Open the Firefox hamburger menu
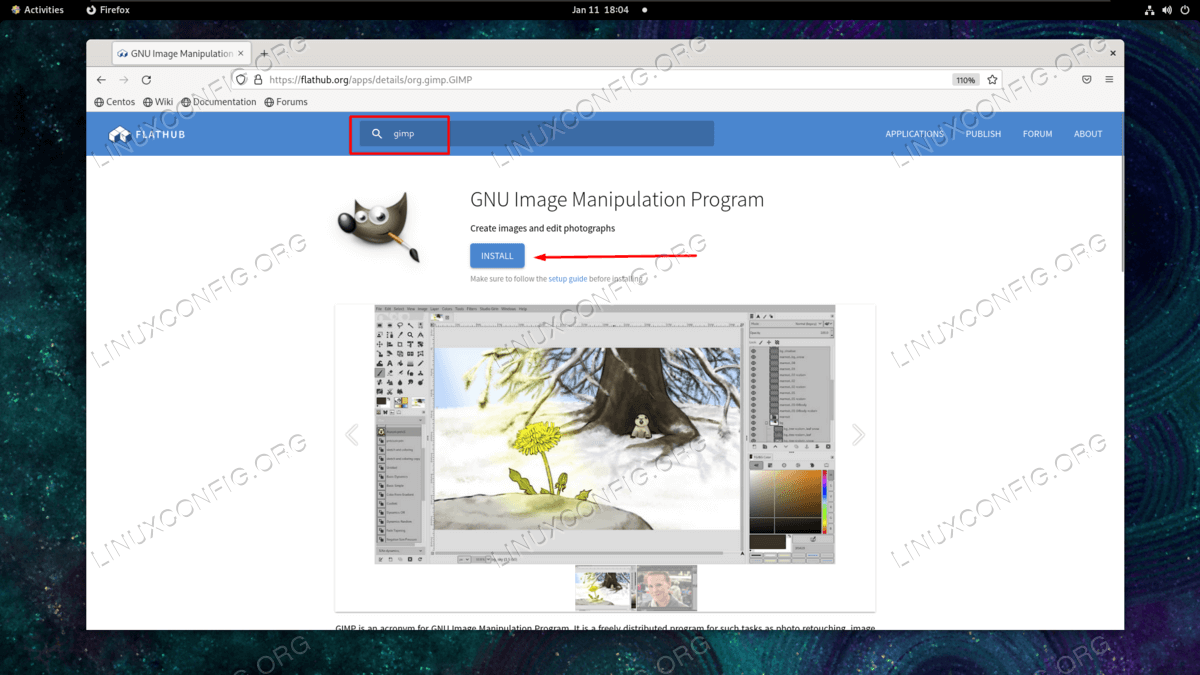Viewport: 1200px width, 675px height. tap(1109, 80)
